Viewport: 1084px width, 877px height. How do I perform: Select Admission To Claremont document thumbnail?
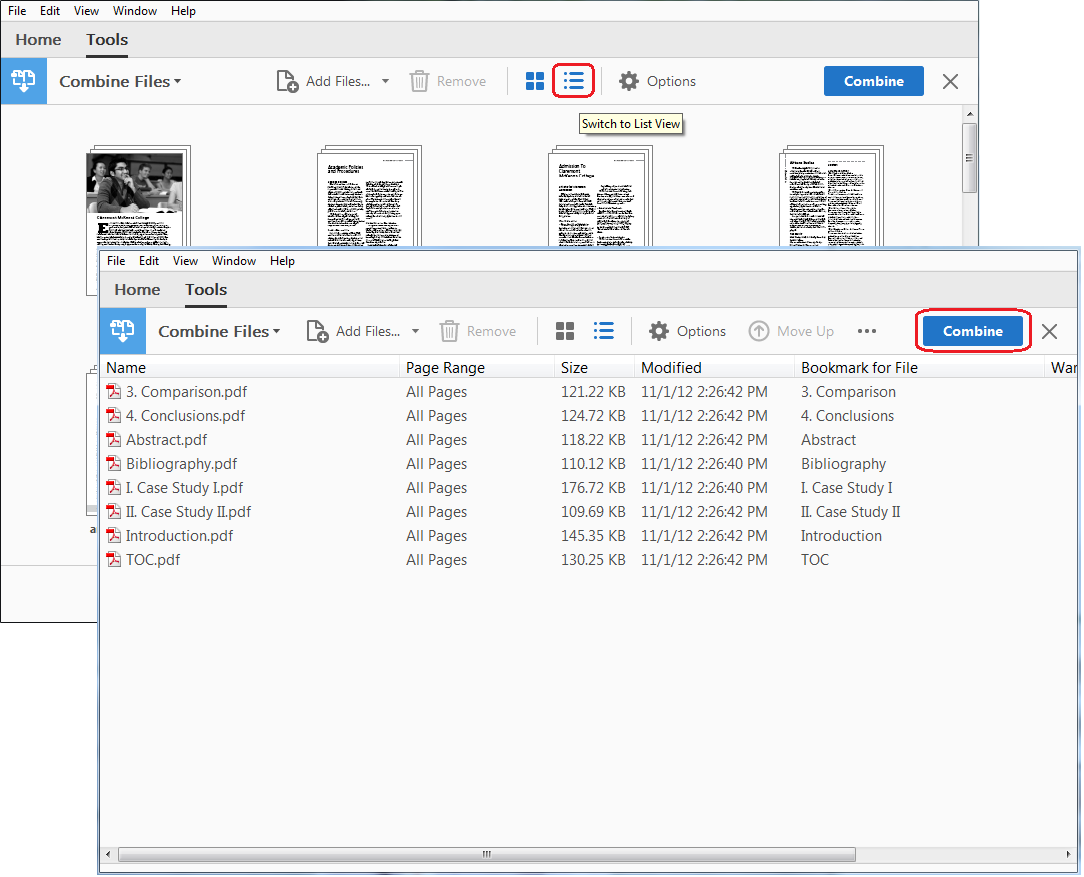600,196
